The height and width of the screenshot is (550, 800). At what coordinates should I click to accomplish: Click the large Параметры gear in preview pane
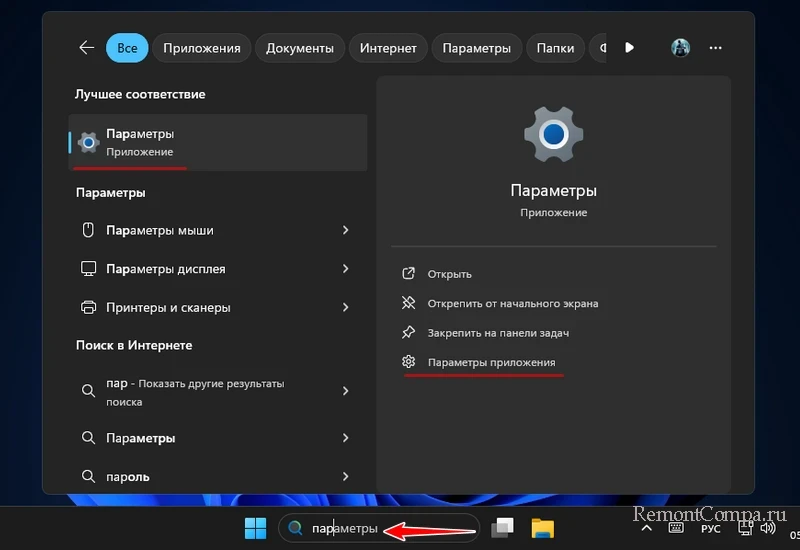(x=554, y=135)
